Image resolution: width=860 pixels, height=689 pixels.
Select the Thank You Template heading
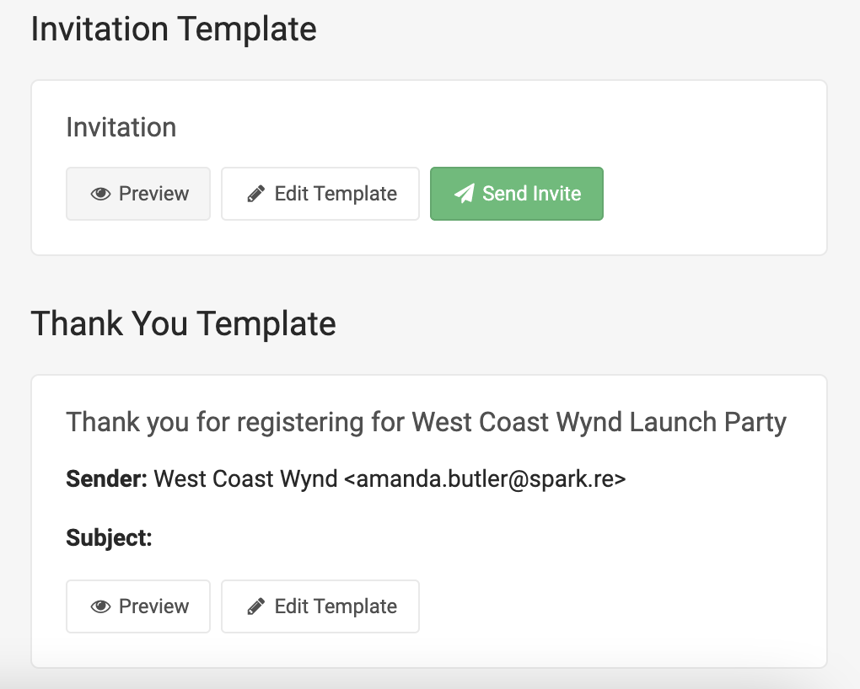pos(183,324)
